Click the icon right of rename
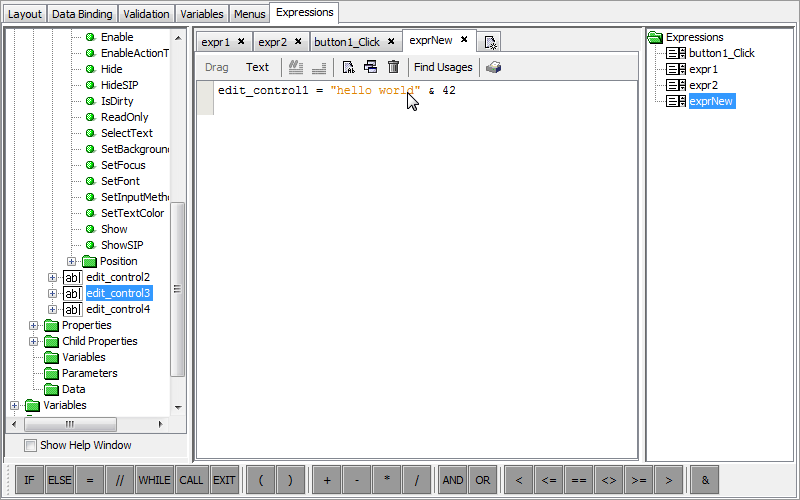This screenshot has width=800, height=500. [370, 67]
